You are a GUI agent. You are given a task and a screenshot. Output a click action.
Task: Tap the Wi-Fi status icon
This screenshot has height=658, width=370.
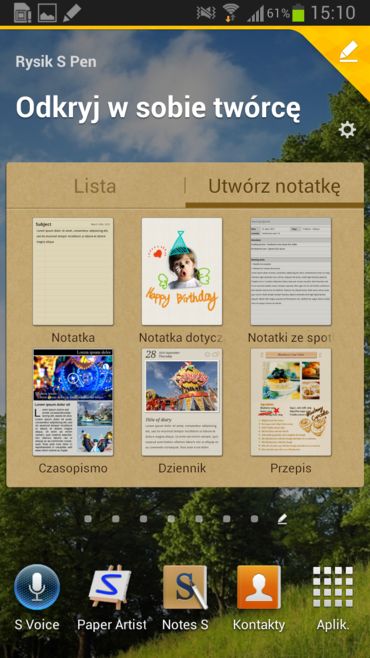coord(230,13)
